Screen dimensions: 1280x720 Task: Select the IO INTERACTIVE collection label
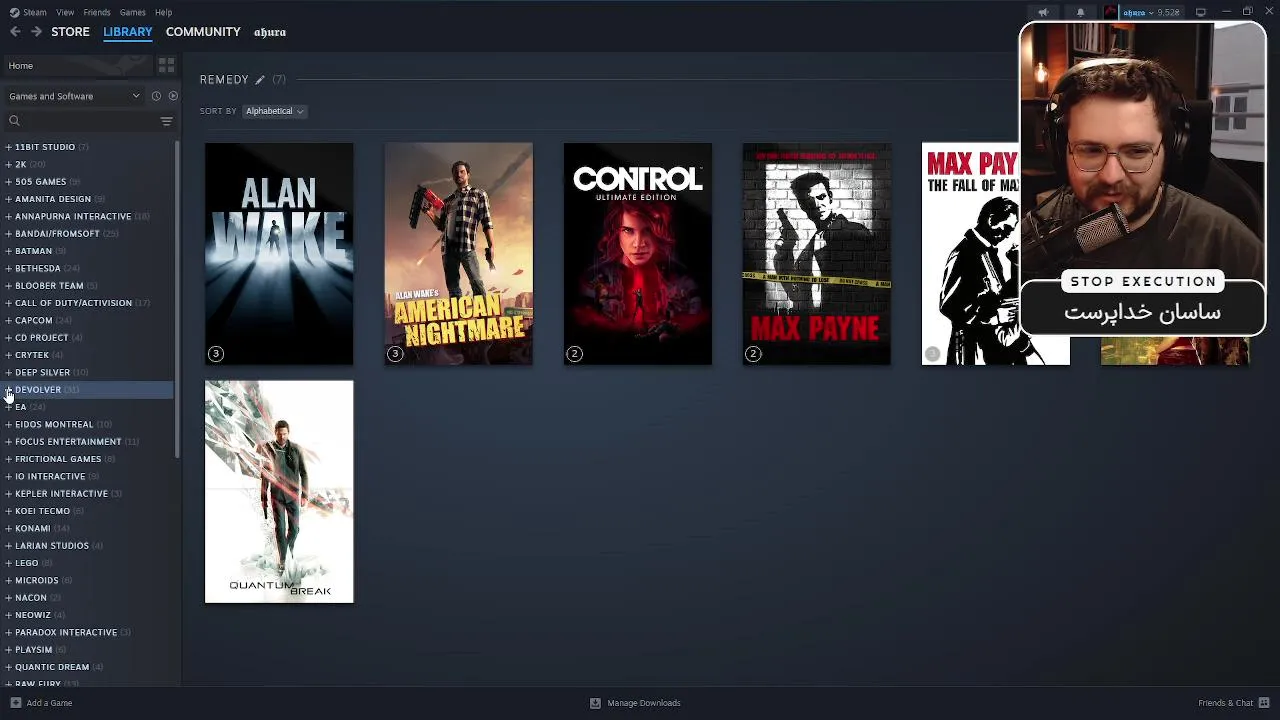tap(50, 477)
